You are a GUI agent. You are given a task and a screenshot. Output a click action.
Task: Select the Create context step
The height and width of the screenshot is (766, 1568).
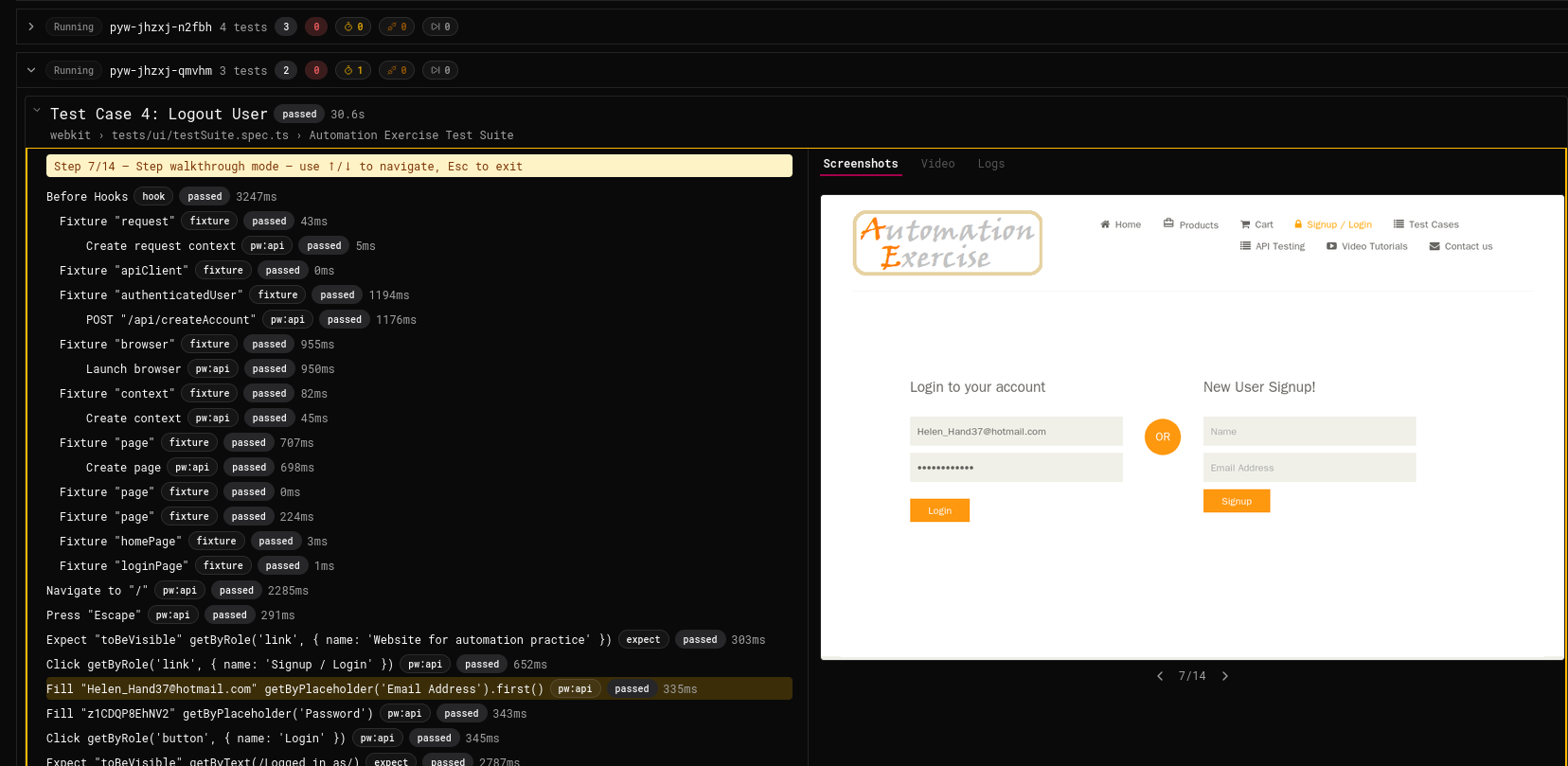pos(419,418)
